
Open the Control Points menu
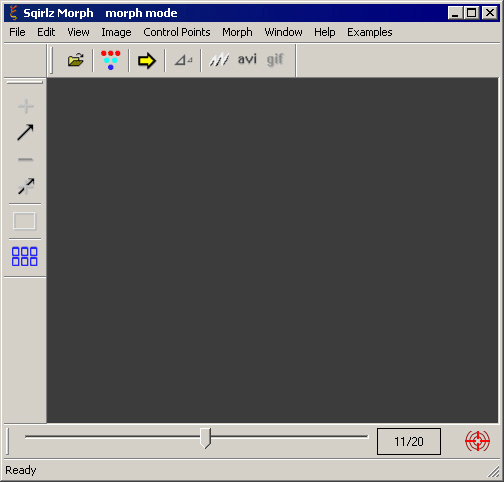pos(177,32)
